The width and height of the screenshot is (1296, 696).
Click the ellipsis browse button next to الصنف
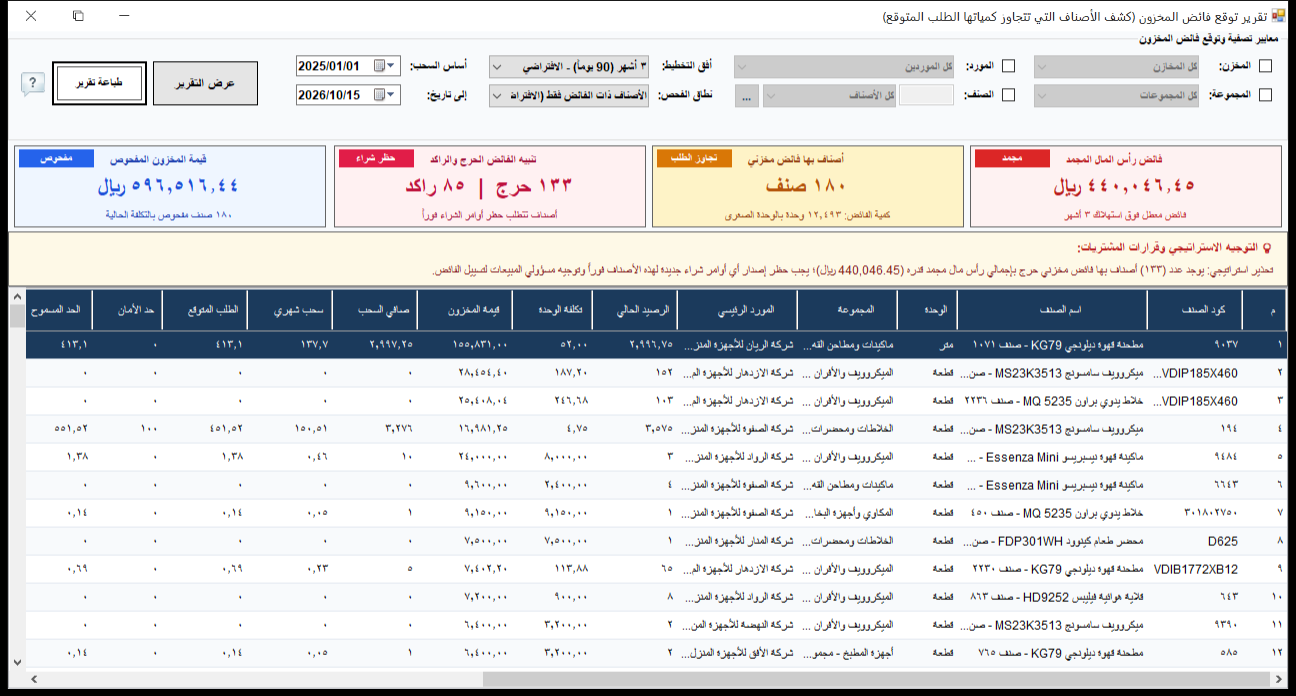coord(747,95)
